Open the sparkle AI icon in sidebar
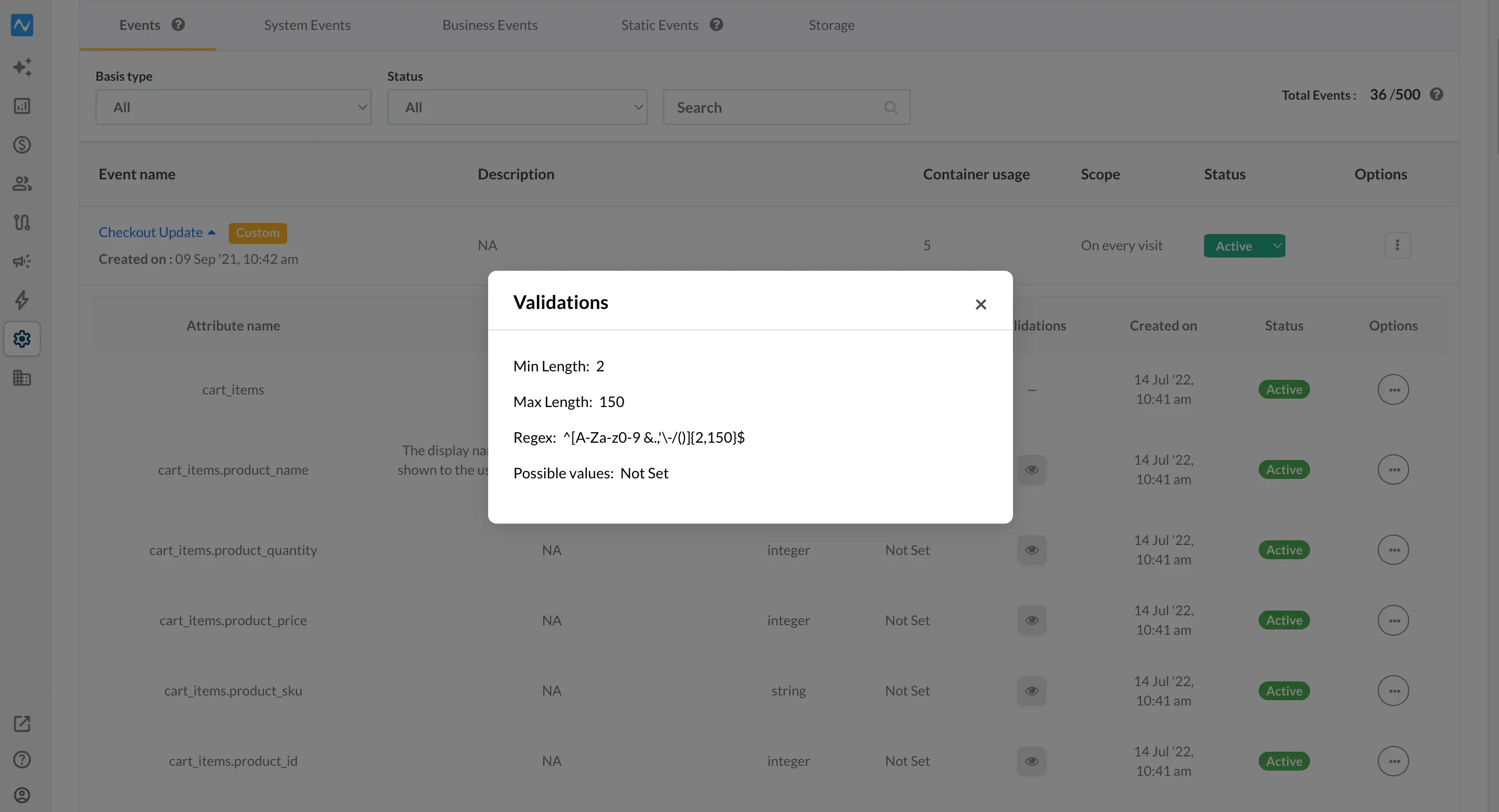 coord(22,67)
